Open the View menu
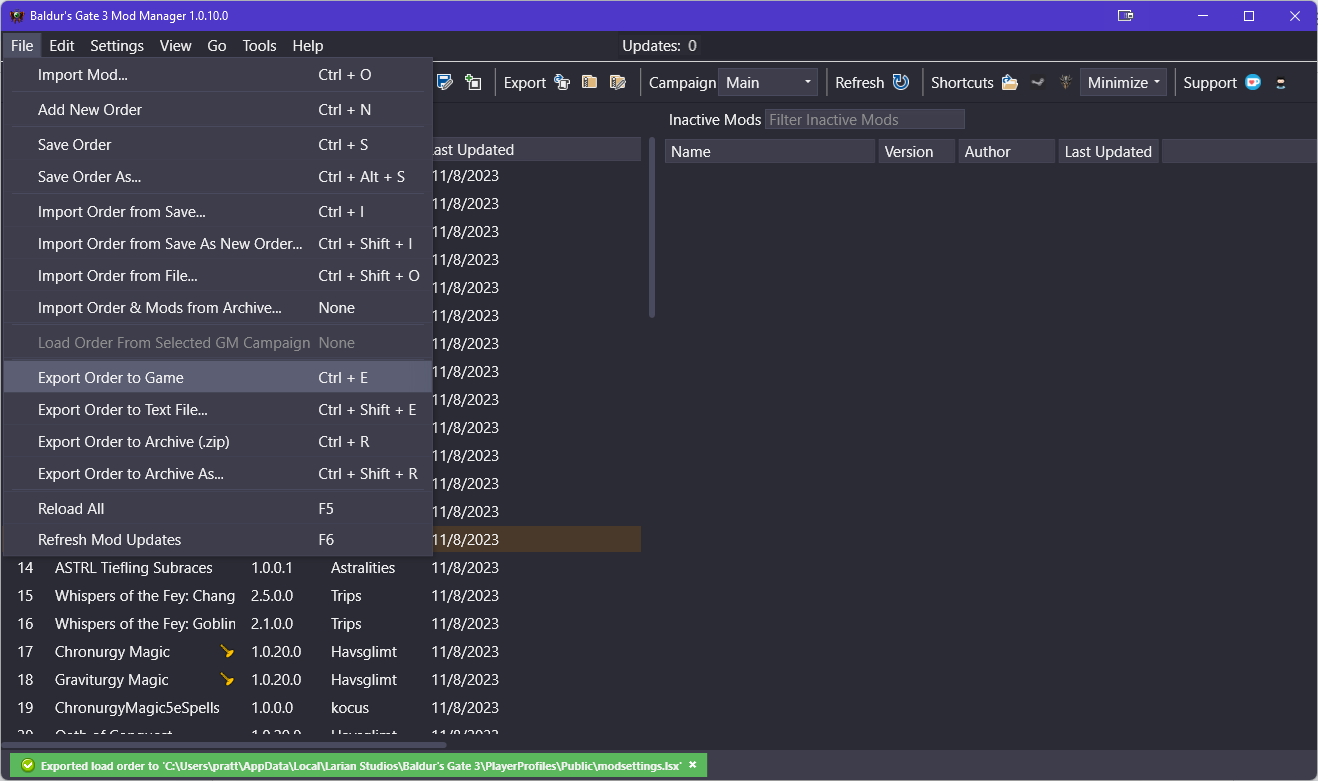 click(x=175, y=45)
